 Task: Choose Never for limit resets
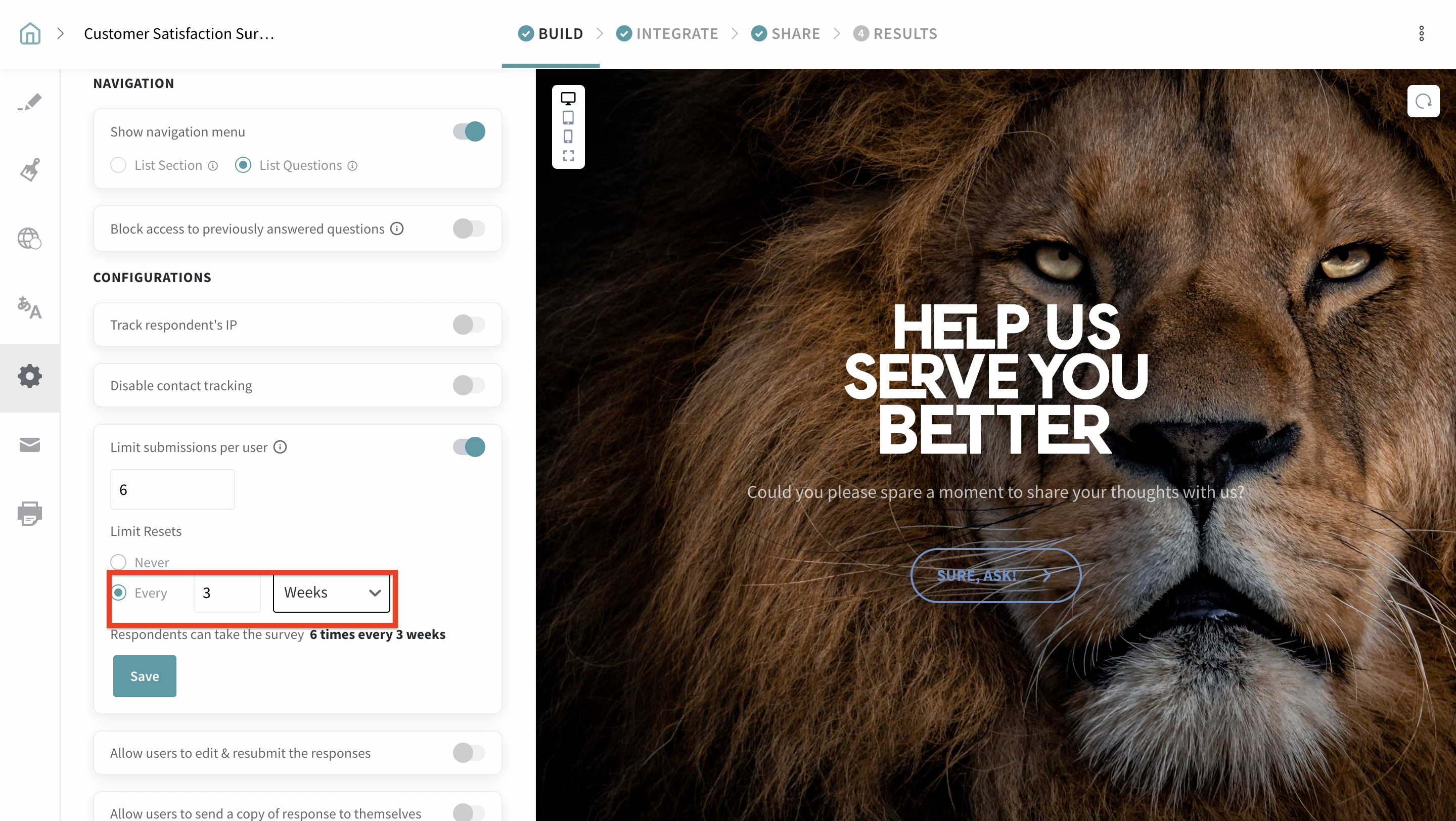pos(118,562)
